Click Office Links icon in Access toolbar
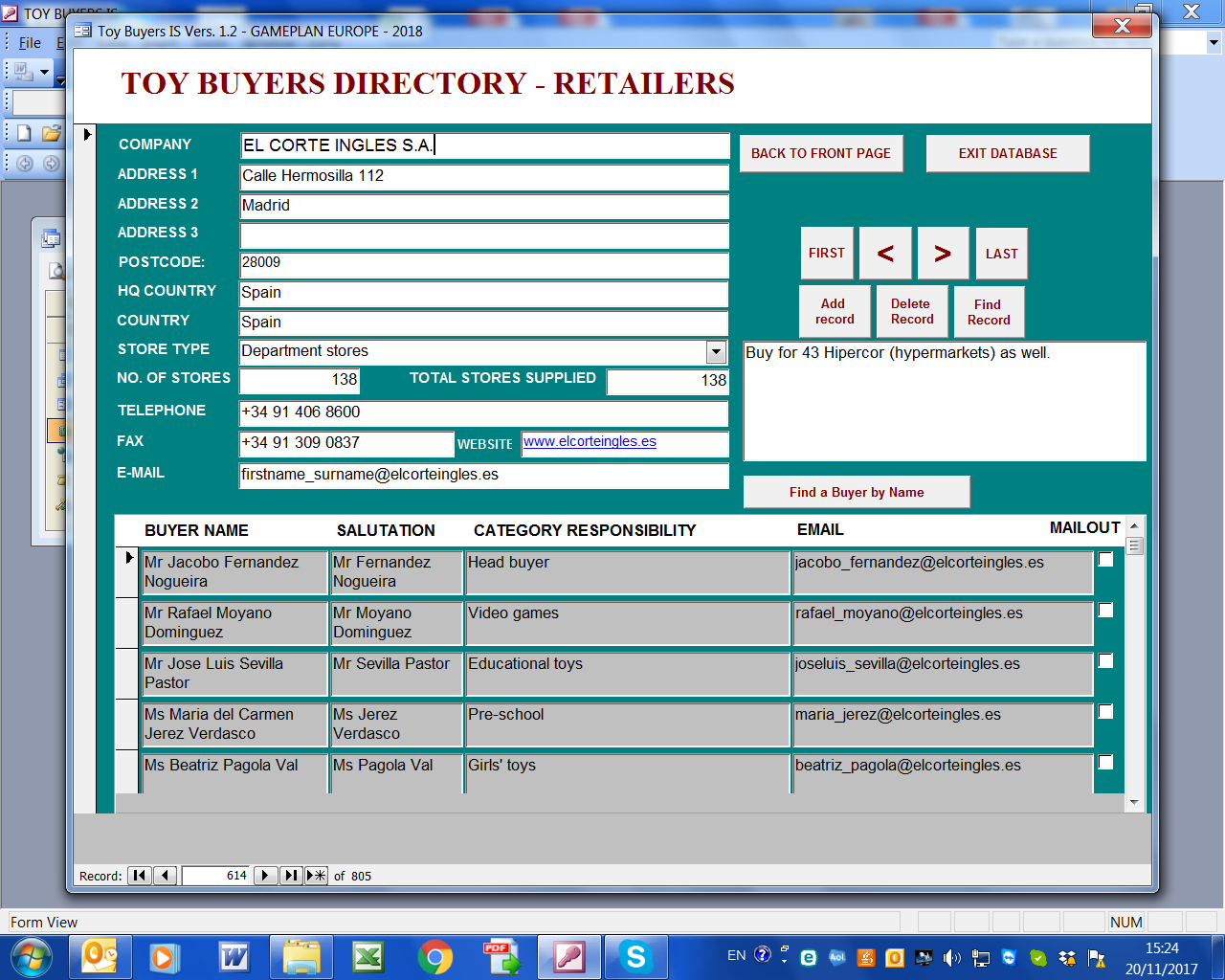 coord(23,72)
